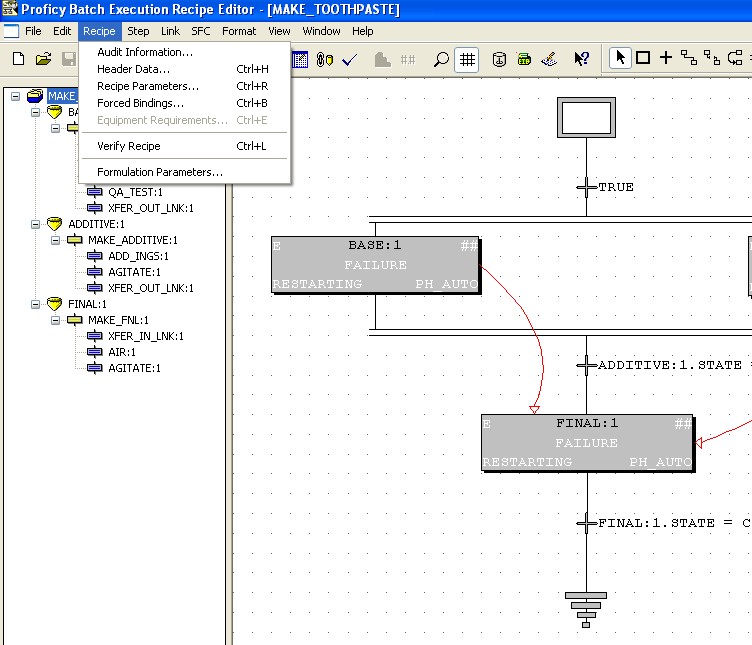Select the Add Step square tool
This screenshot has width=752, height=645.
(643, 58)
